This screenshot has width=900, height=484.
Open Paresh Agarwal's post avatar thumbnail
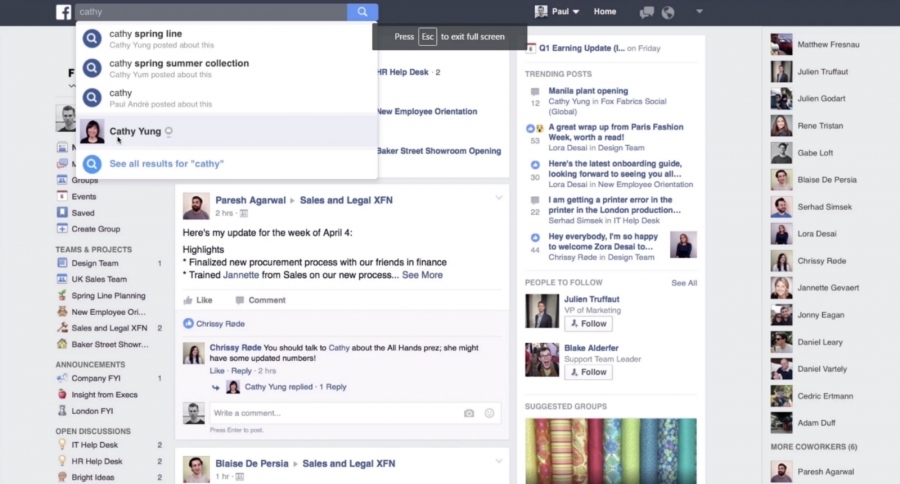(196, 206)
